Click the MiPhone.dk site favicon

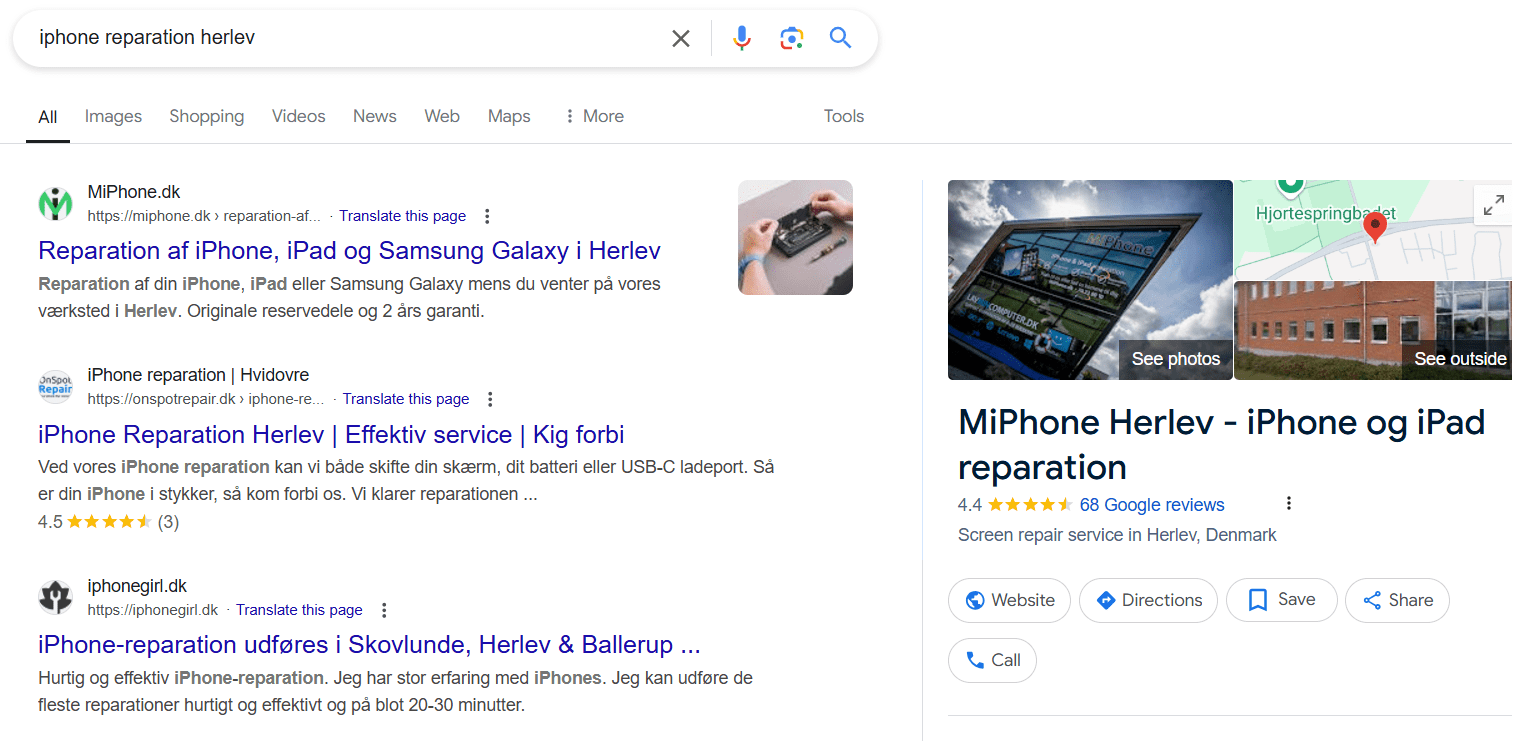tap(56, 203)
